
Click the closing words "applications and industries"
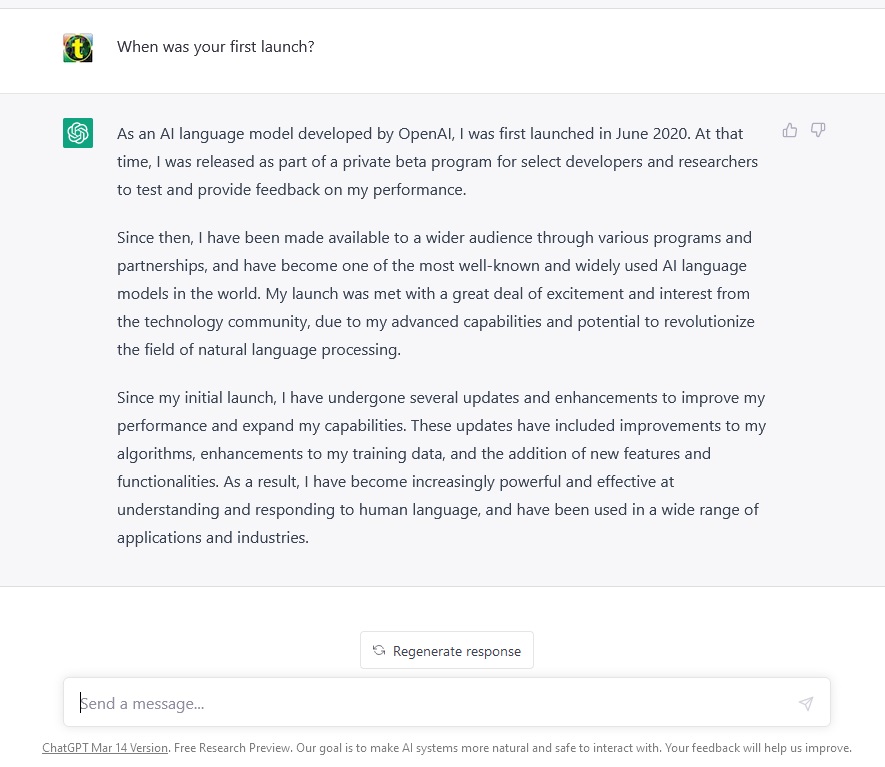(x=212, y=537)
